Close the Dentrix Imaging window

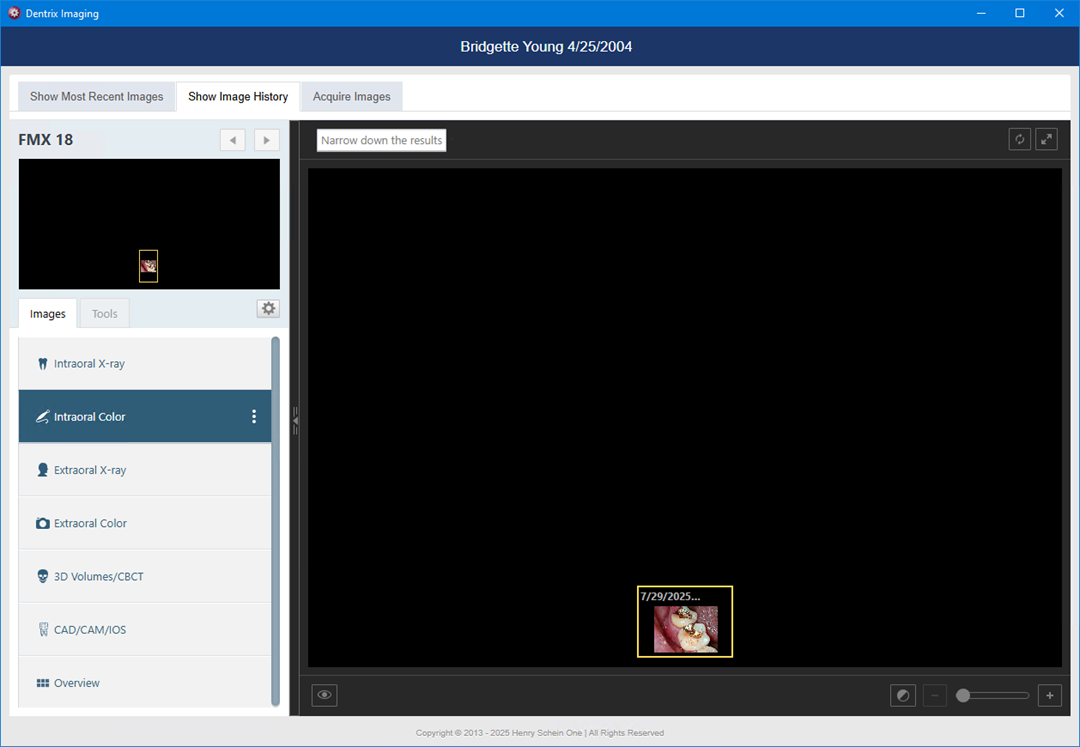pyautogui.click(x=1059, y=13)
